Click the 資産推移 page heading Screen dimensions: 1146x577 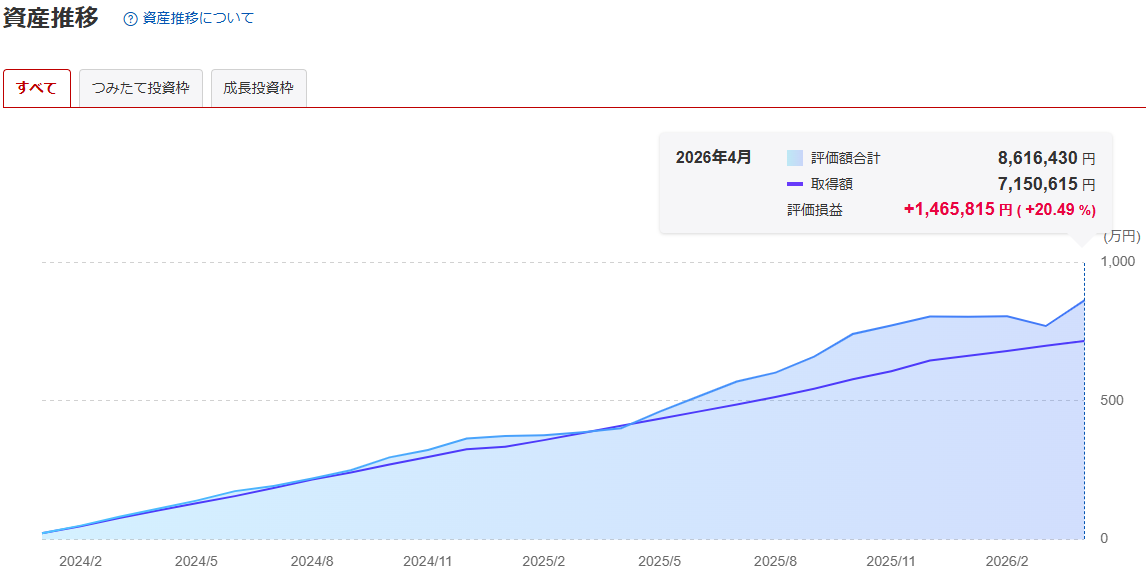click(x=51, y=18)
